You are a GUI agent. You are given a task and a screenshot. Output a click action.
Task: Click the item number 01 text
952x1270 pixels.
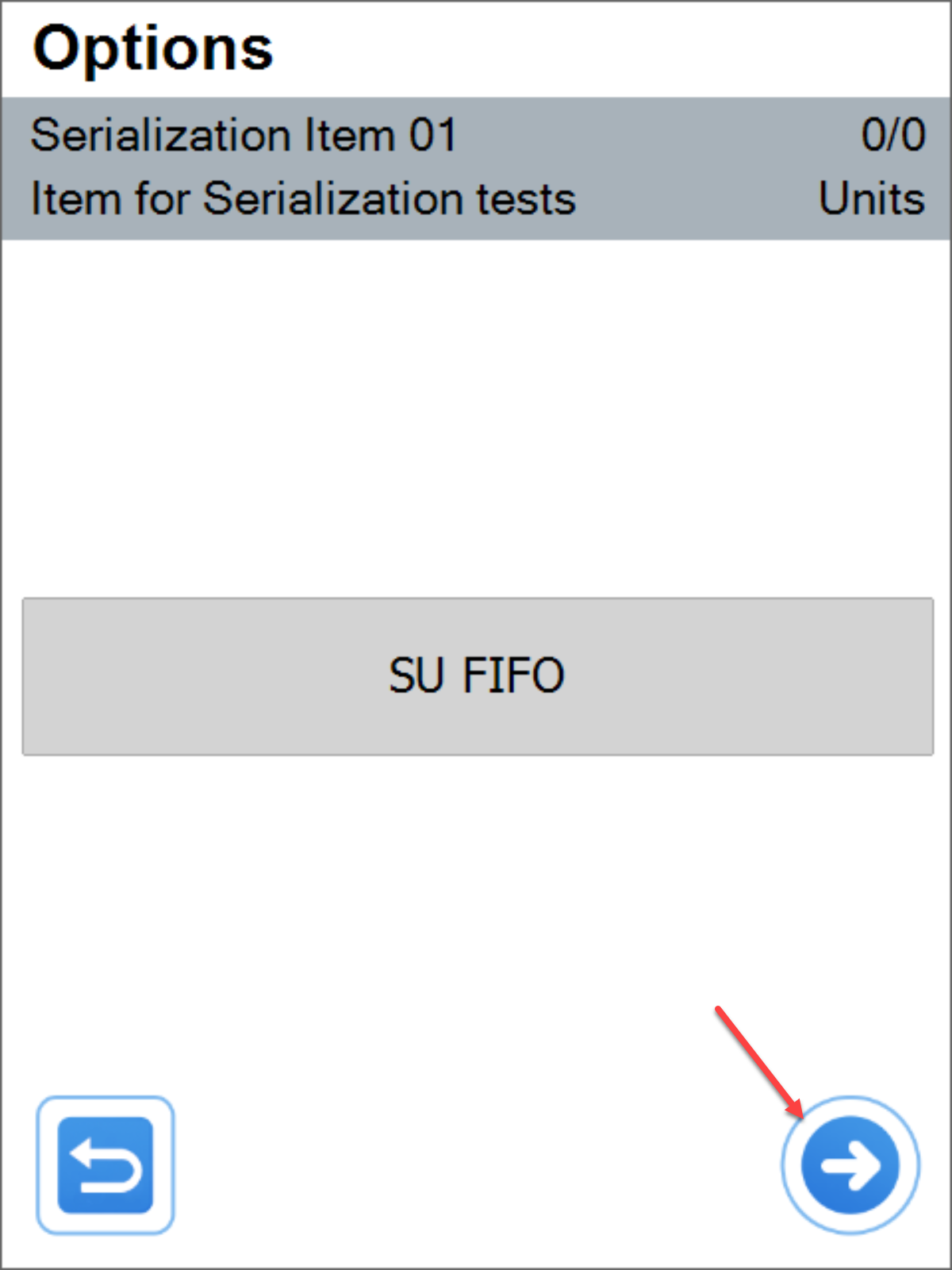pyautogui.click(x=433, y=134)
